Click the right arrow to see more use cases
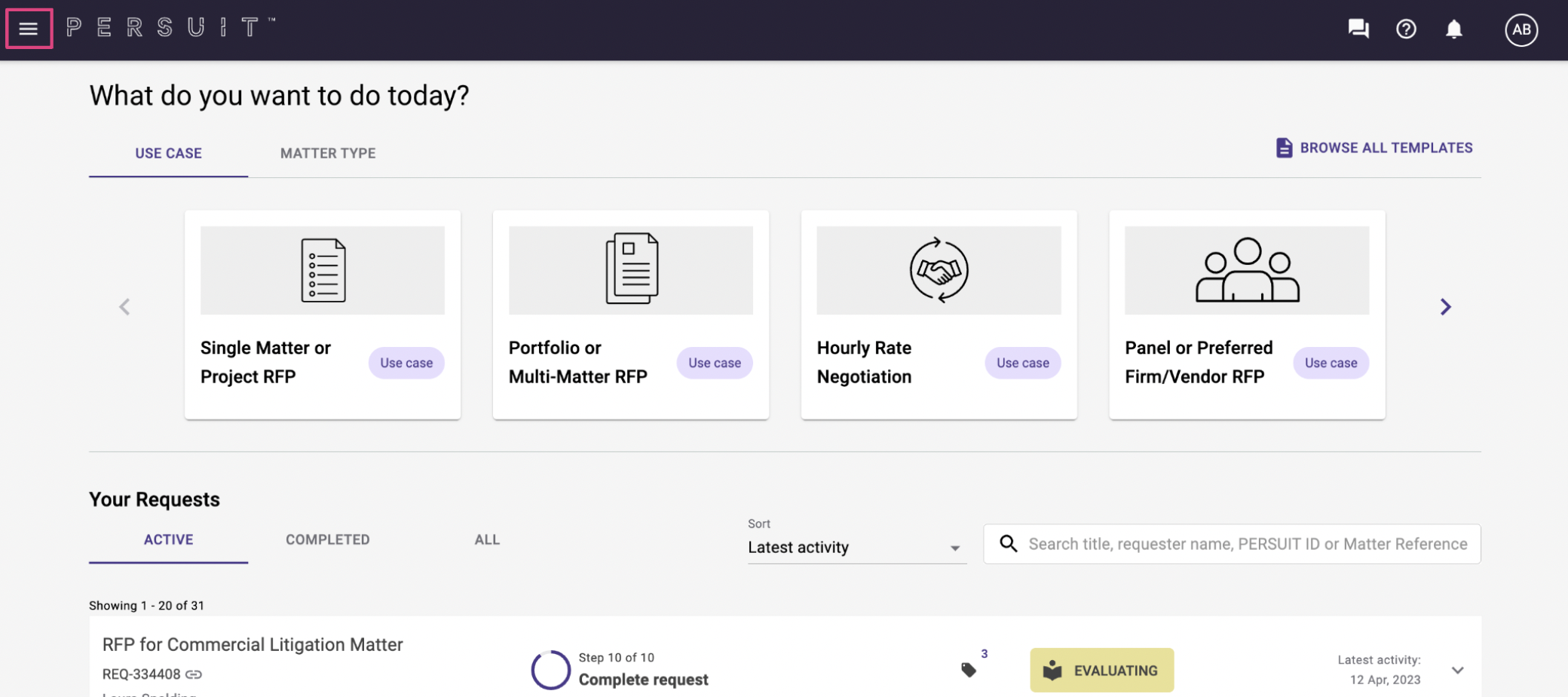The height and width of the screenshot is (697, 1568). point(1445,307)
